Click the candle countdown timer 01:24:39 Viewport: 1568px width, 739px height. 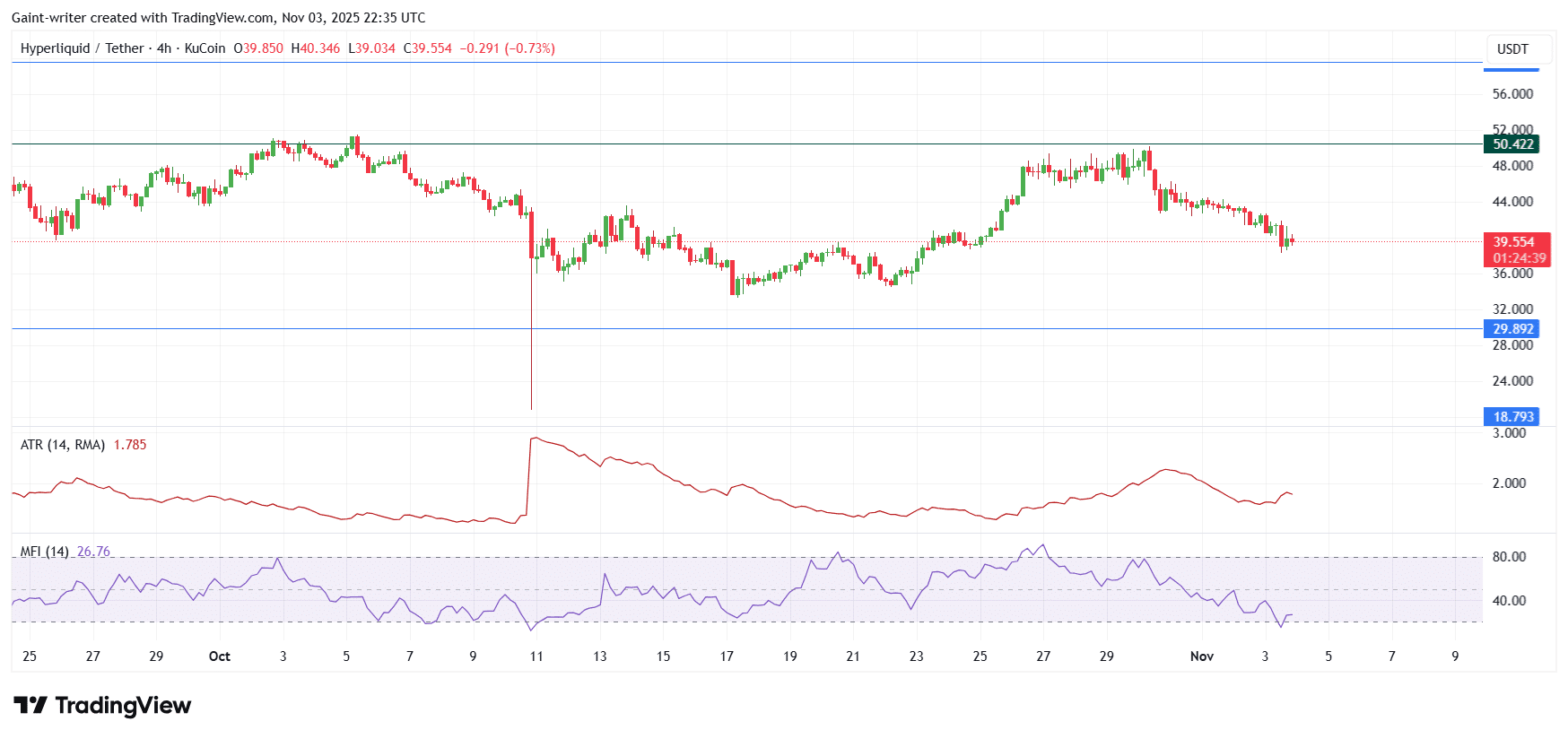(1519, 258)
